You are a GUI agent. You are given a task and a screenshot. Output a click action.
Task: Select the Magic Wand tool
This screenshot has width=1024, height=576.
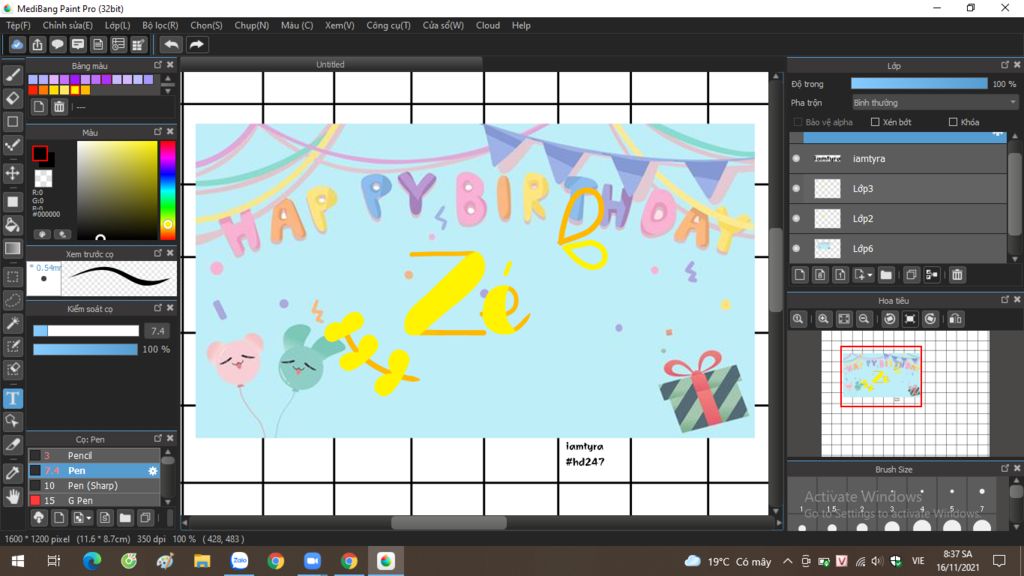point(12,323)
